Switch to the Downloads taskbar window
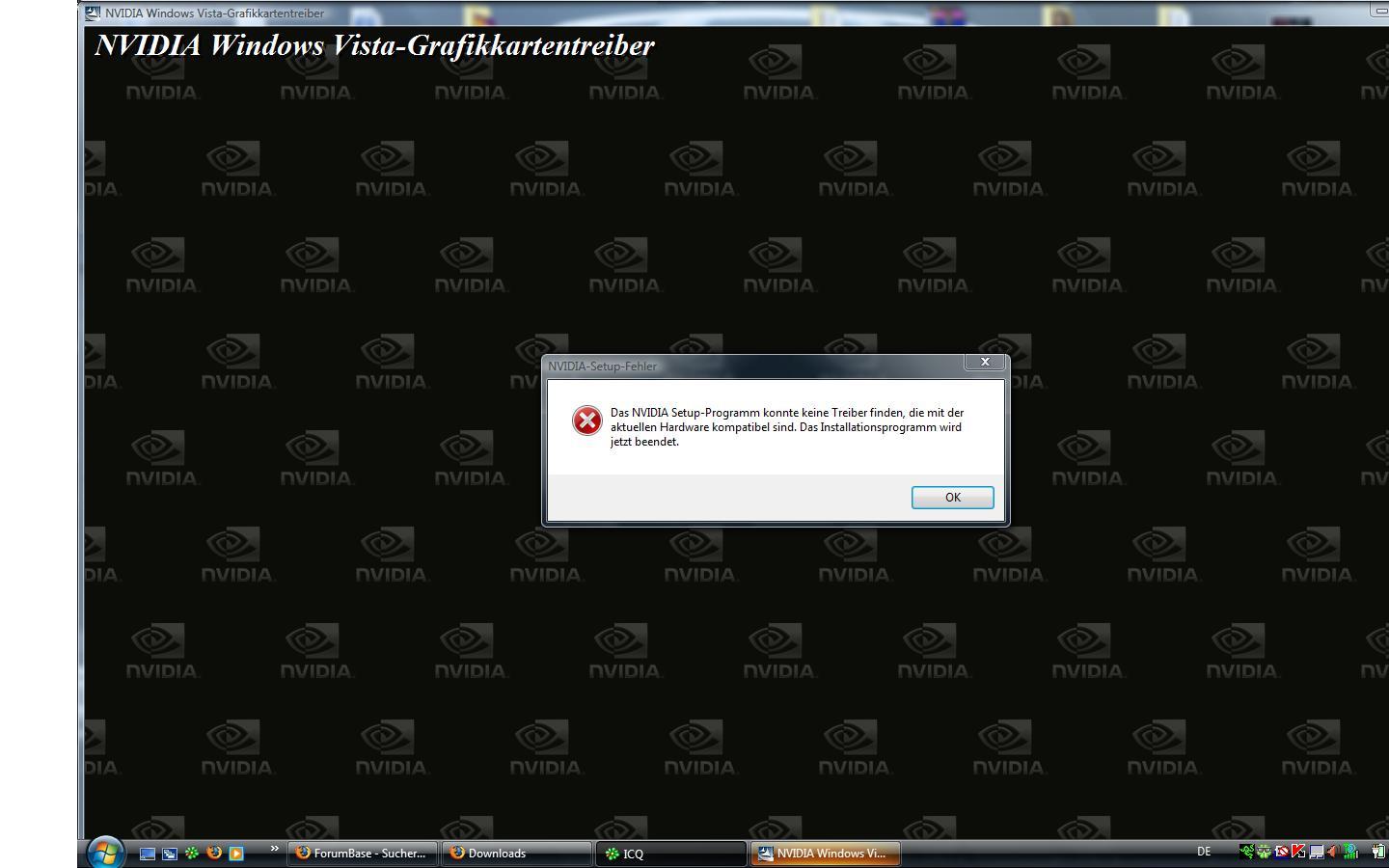 click(x=517, y=853)
